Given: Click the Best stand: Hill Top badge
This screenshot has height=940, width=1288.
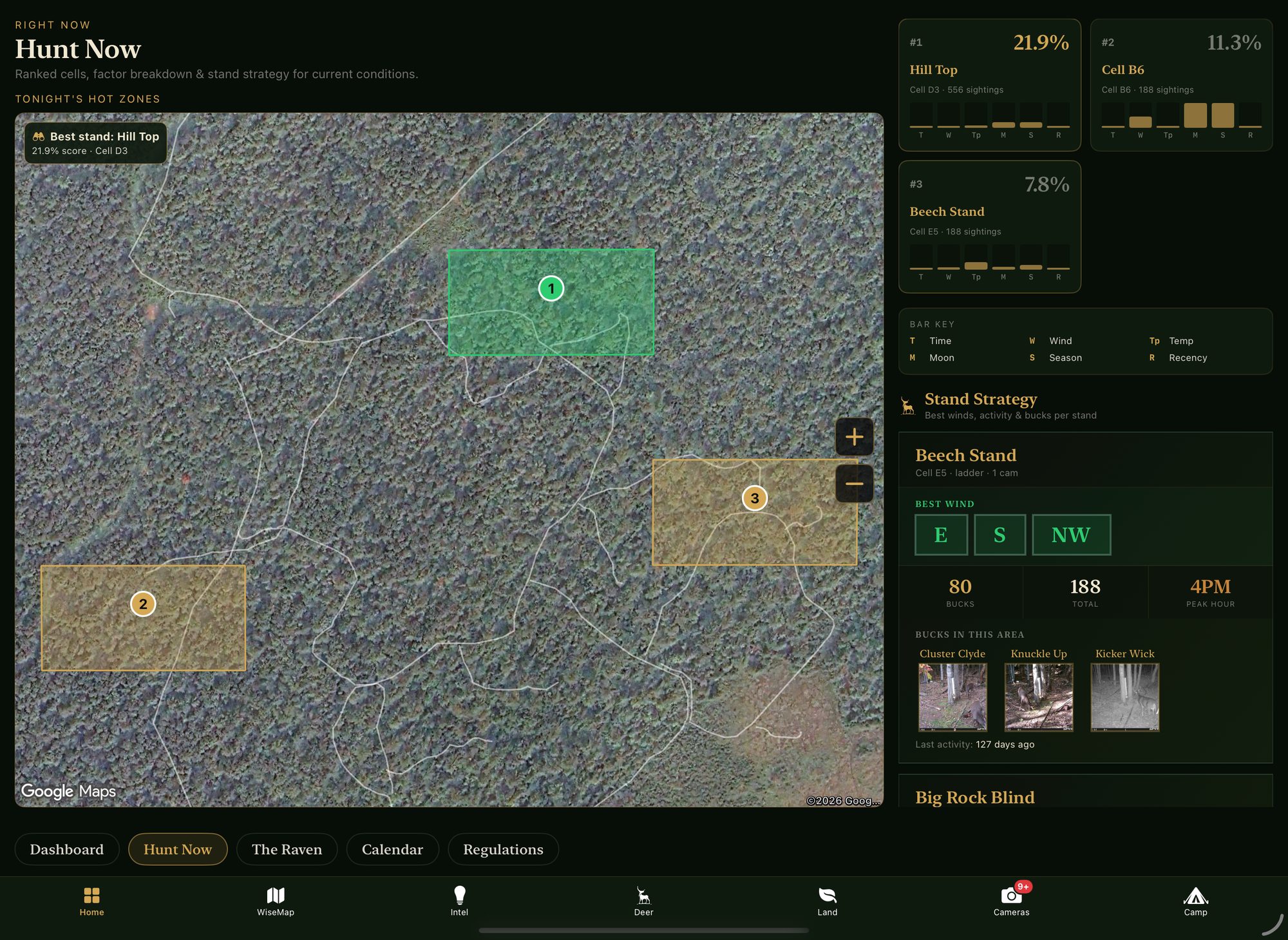Looking at the screenshot, I should click(95, 143).
